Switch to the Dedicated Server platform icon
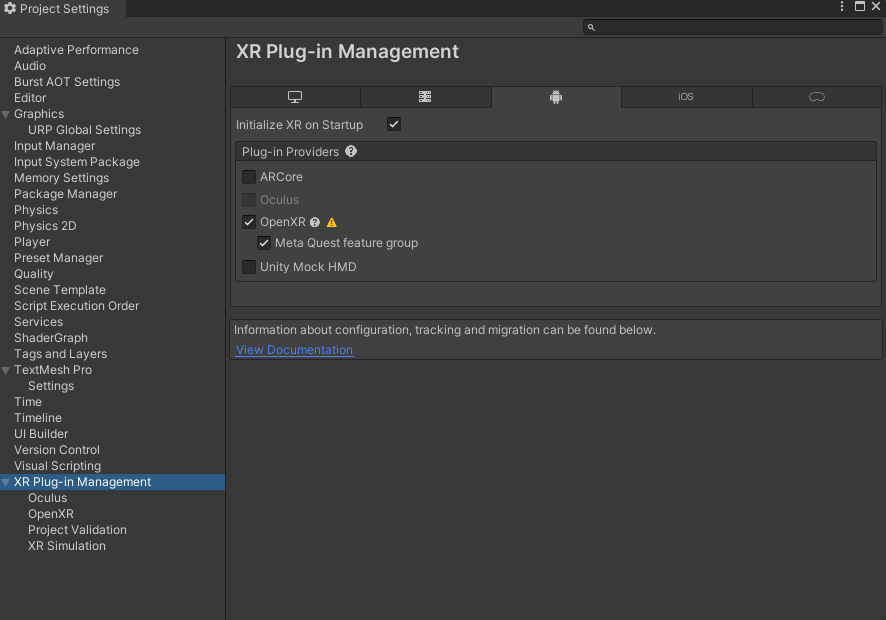 [425, 96]
